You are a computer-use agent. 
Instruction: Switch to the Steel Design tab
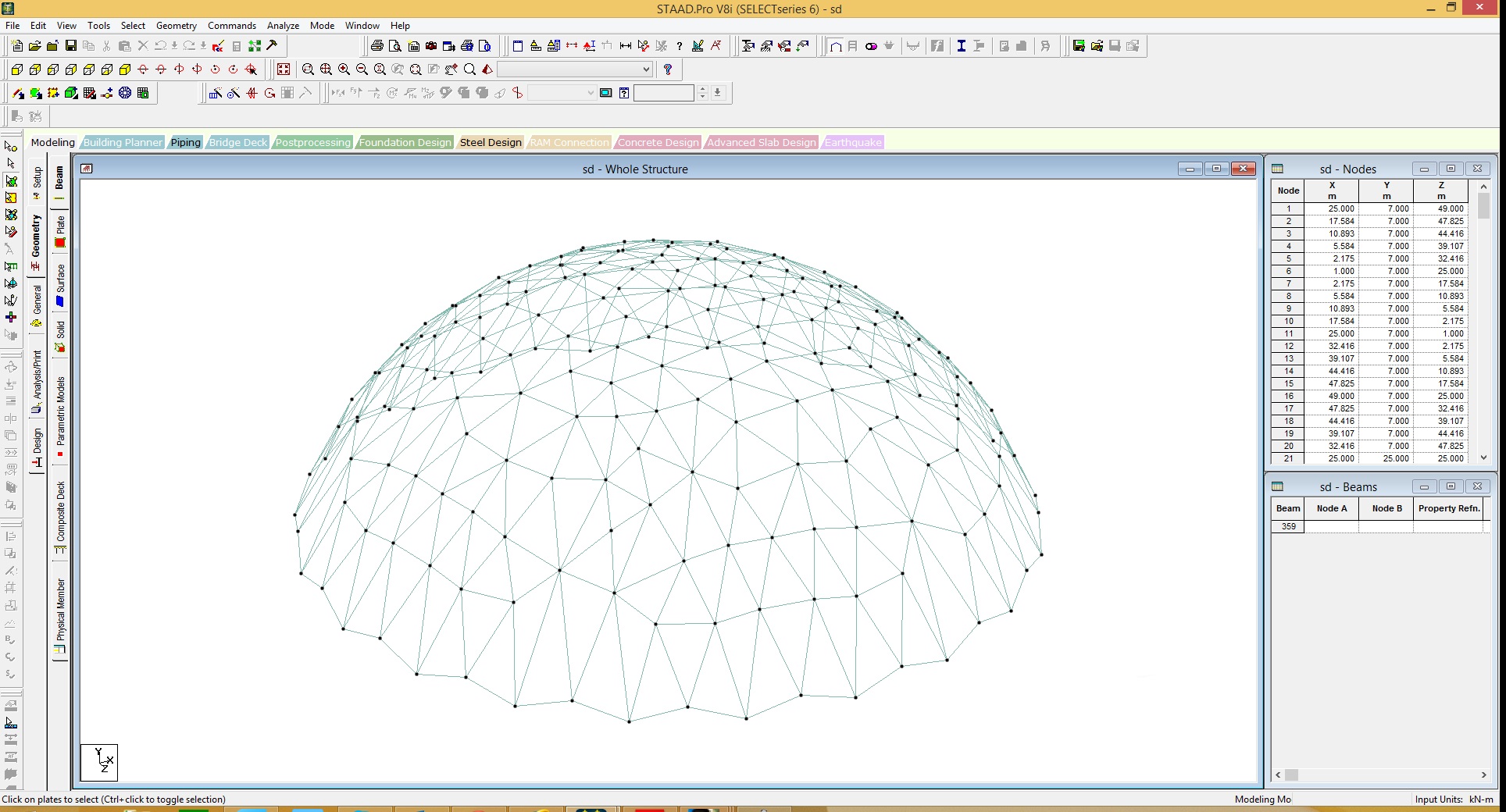coord(490,142)
